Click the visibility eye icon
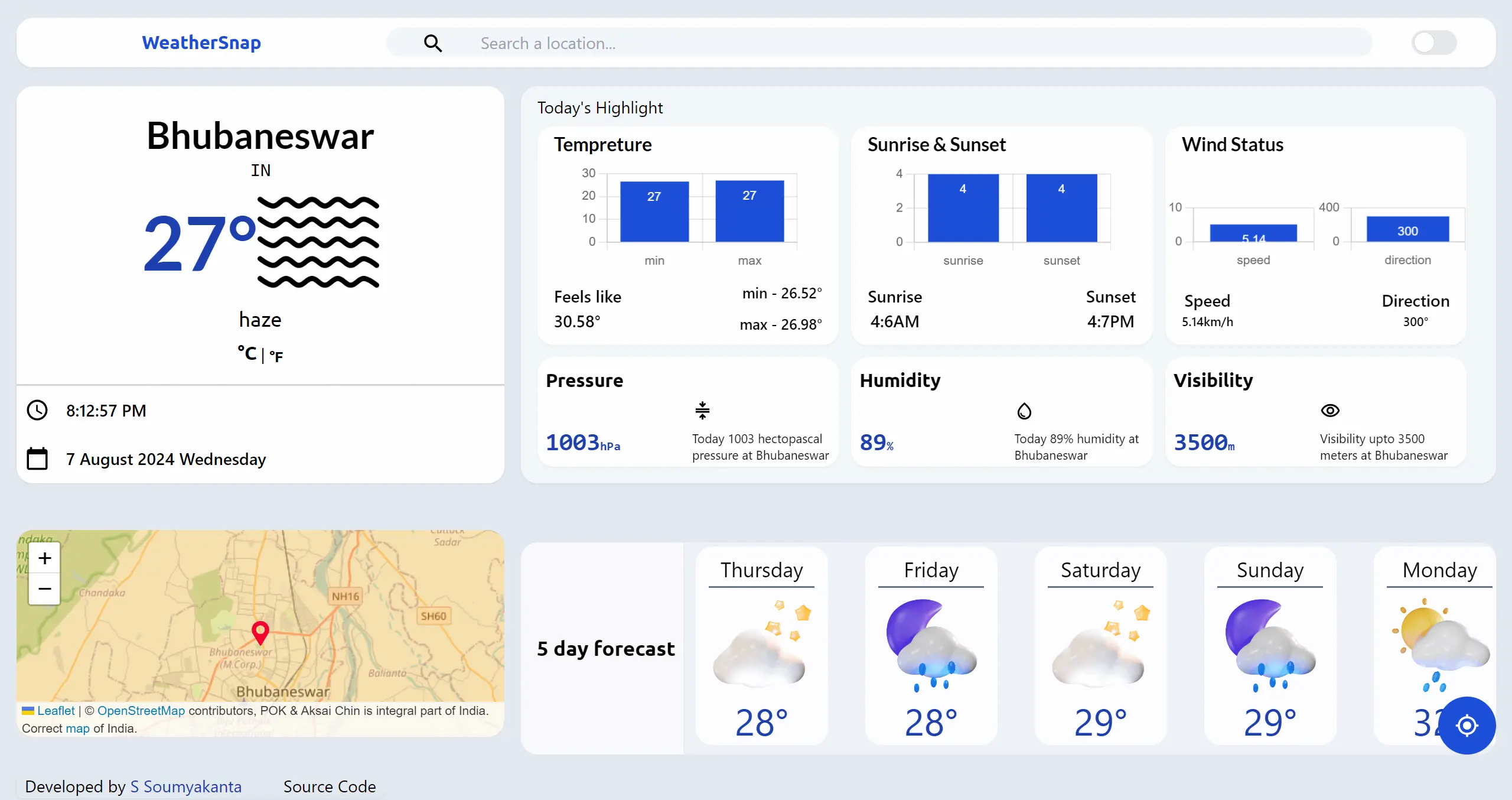Screen dimensions: 1512x800 (1330, 410)
